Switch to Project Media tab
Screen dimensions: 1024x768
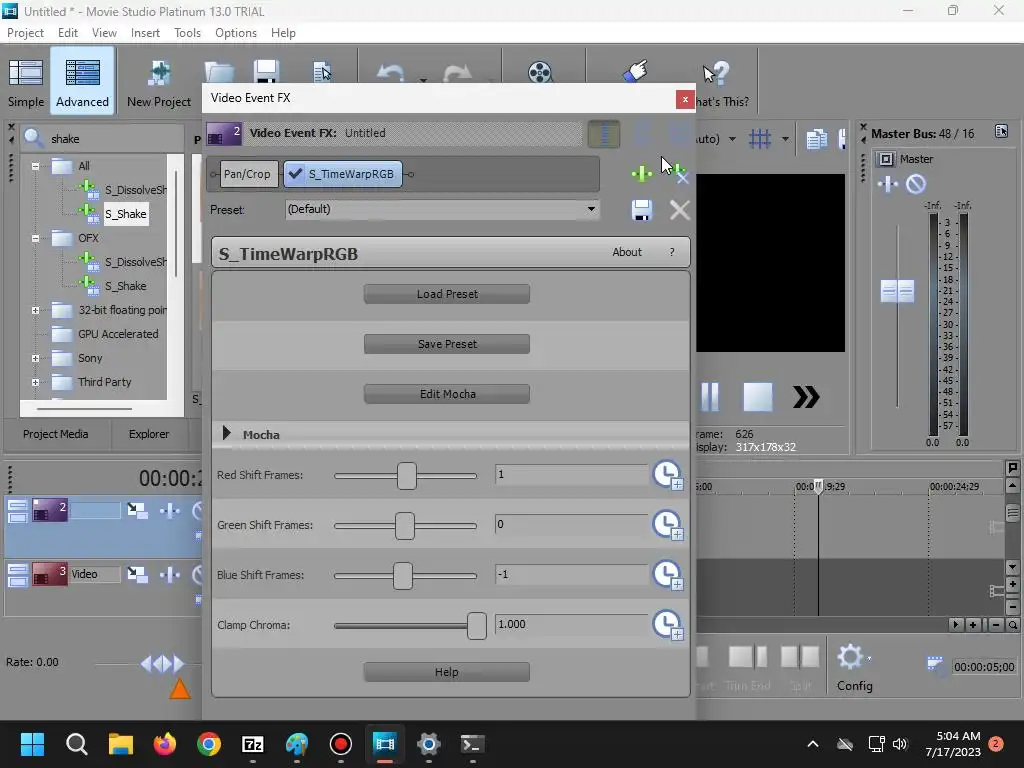point(56,434)
